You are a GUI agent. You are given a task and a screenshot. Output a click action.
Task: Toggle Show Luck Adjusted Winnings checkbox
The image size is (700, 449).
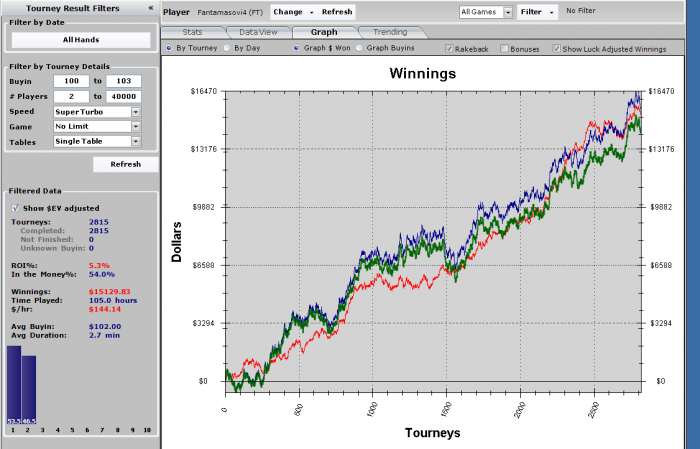(556, 49)
